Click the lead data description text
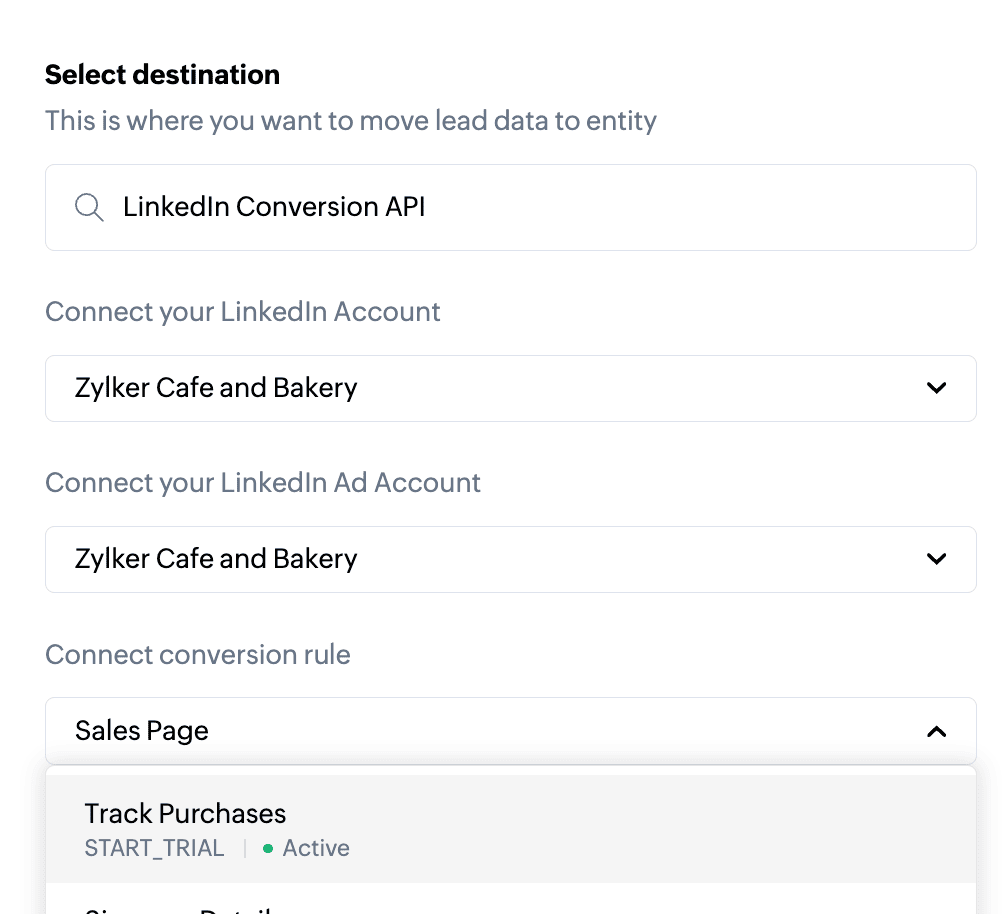This screenshot has height=914, width=1006. [x=351, y=121]
